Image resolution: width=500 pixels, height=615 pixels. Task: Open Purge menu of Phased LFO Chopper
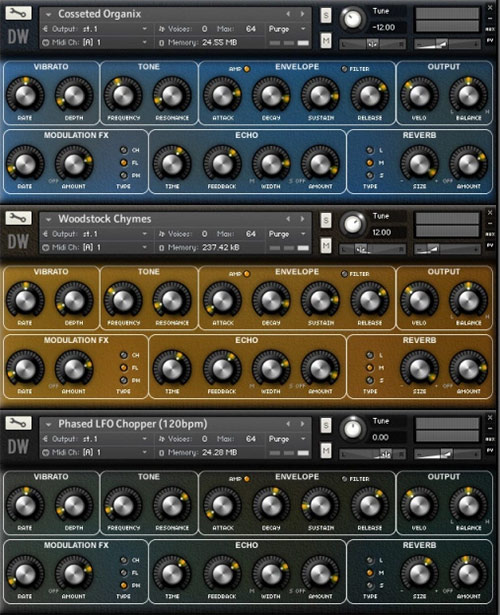point(287,439)
